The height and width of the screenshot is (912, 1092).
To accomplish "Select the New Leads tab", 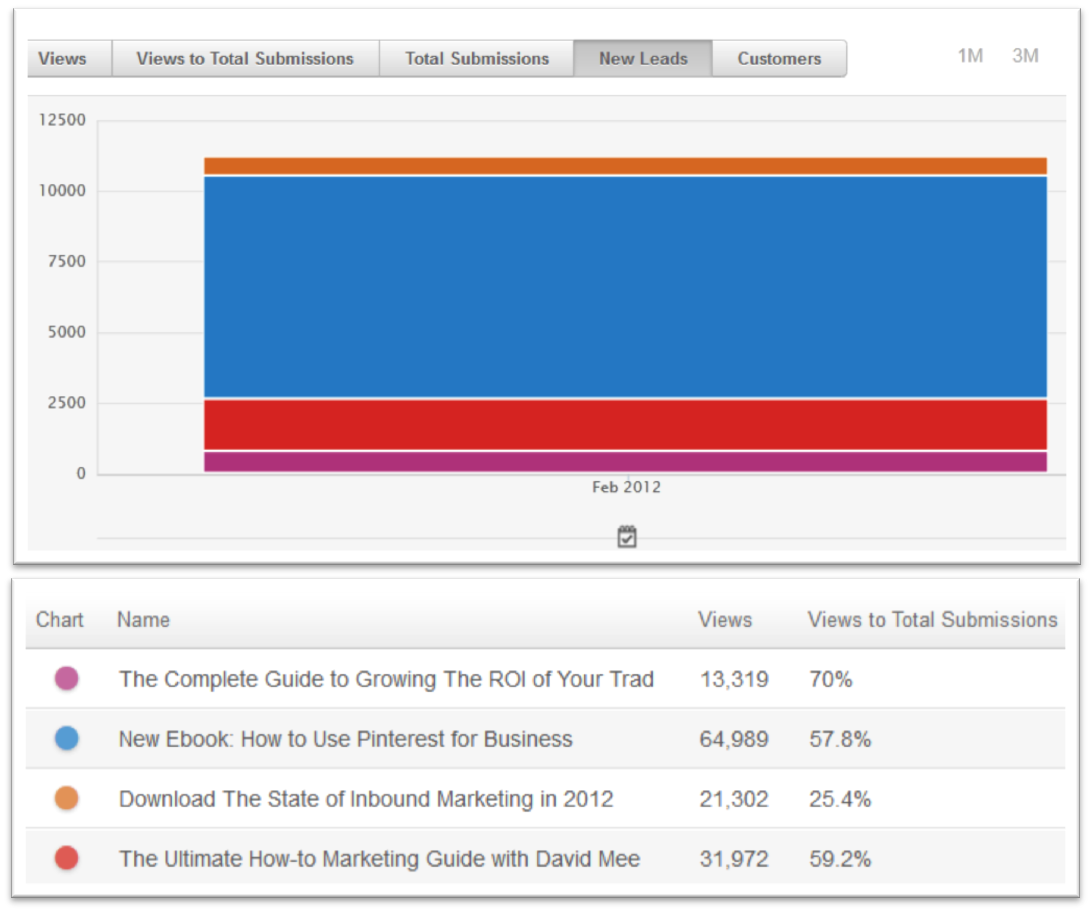I will point(643,59).
